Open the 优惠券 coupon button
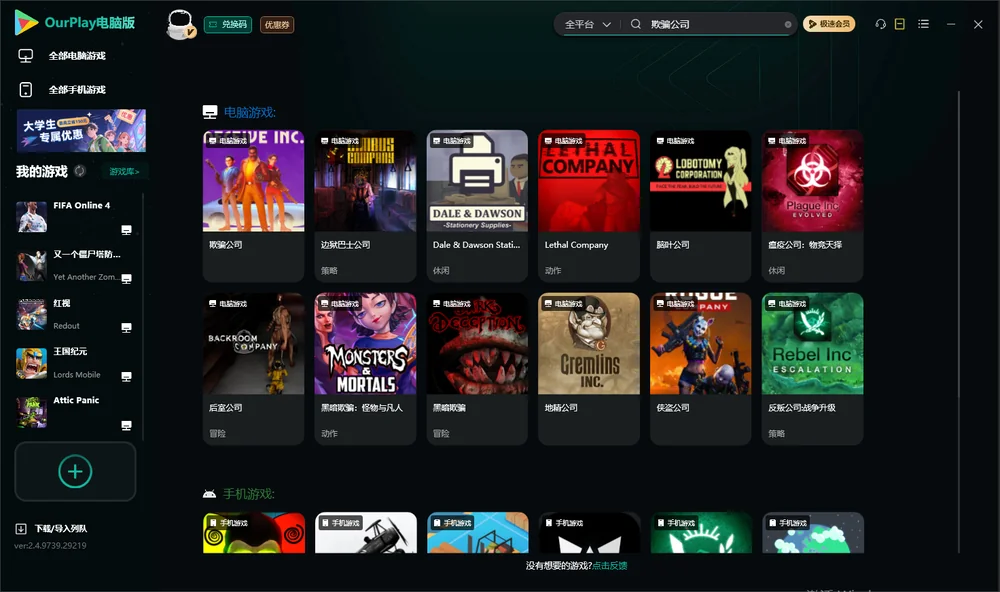This screenshot has width=1000, height=592. click(277, 25)
